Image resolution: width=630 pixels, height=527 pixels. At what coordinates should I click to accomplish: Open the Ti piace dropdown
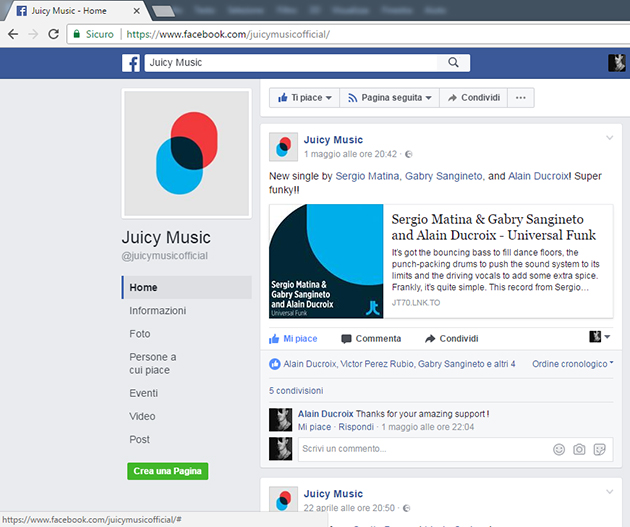305,98
